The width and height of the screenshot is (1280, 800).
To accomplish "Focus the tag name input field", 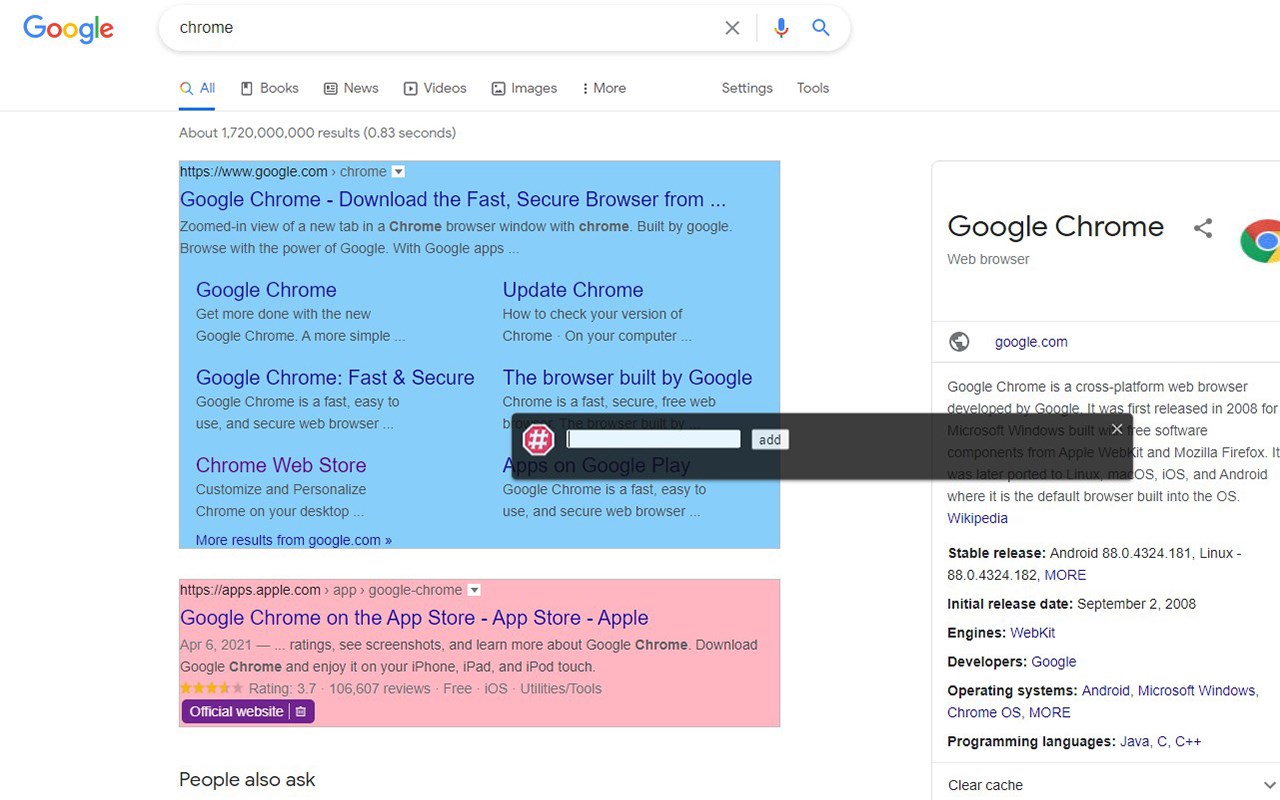I will (x=653, y=439).
